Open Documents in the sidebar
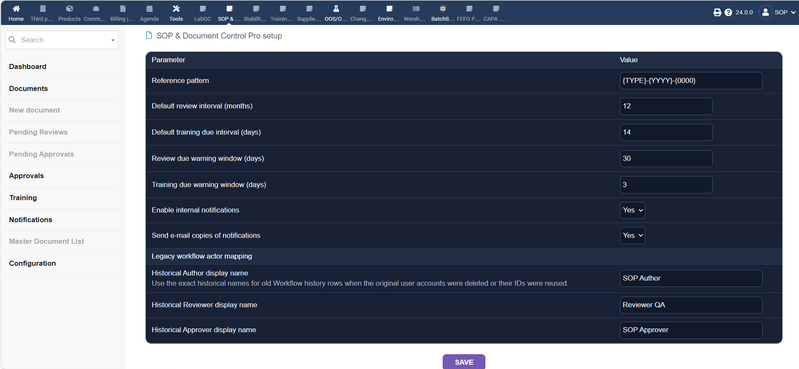This screenshot has width=799, height=369. [x=28, y=88]
